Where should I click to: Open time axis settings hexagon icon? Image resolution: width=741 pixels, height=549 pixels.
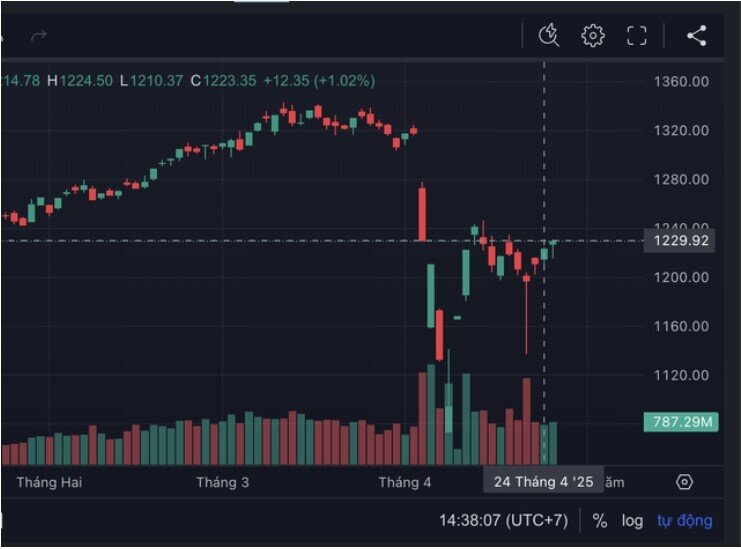coord(684,482)
